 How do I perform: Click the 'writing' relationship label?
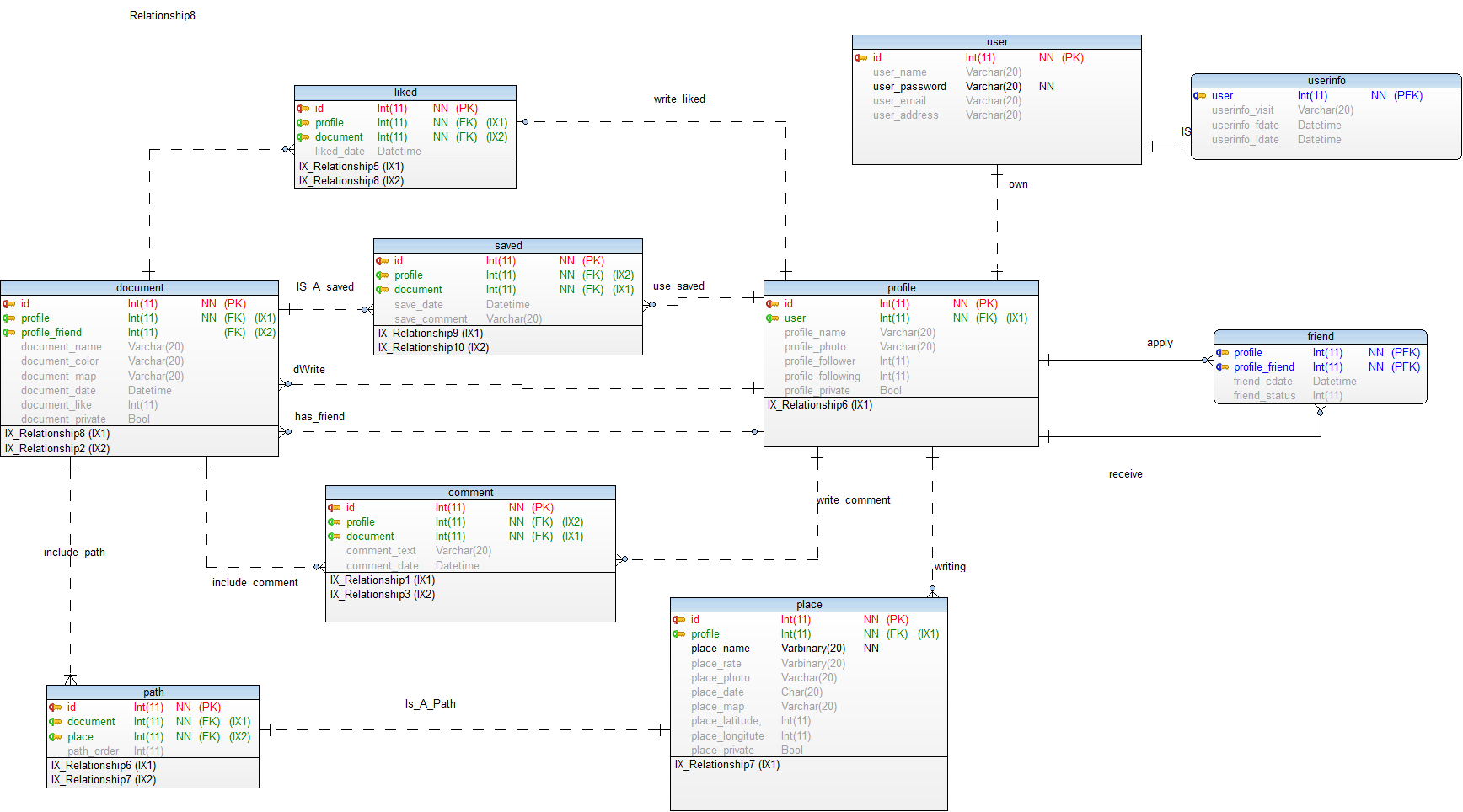(x=950, y=567)
